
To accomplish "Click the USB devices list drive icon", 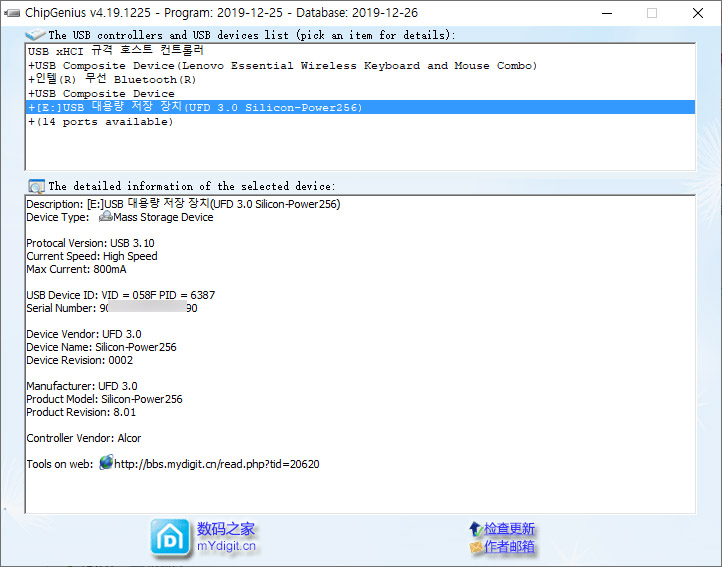I will (x=35, y=35).
